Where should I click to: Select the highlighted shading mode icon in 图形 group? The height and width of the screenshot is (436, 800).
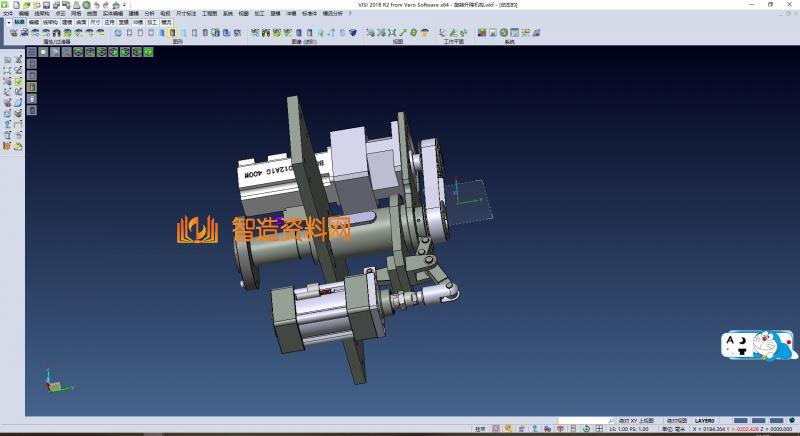[171, 33]
